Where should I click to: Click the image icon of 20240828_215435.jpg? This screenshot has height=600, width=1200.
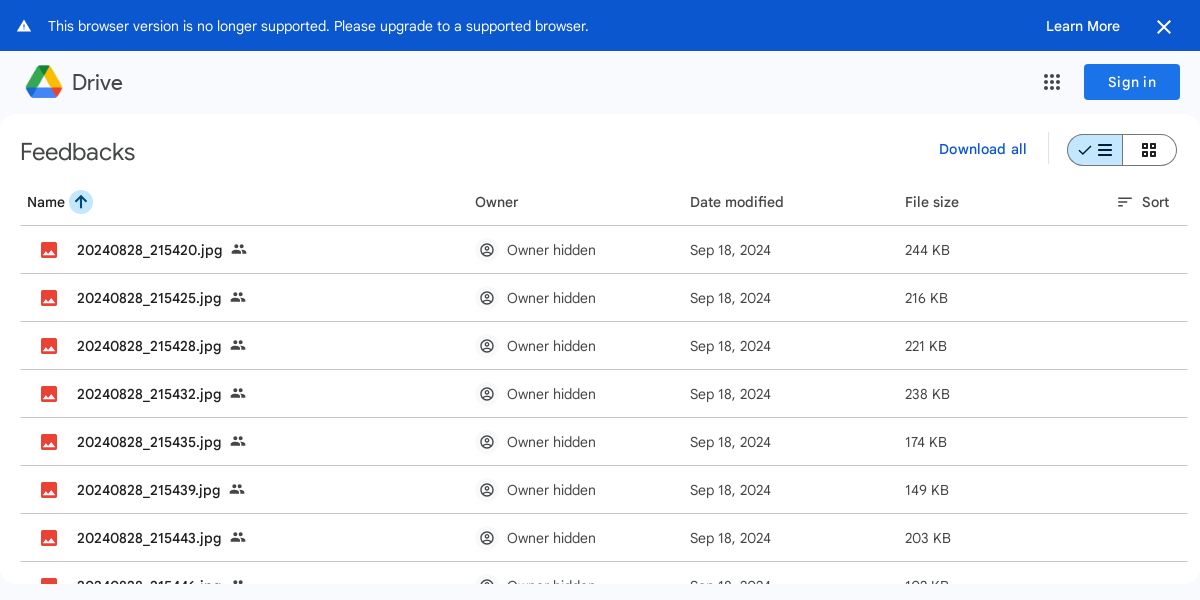[x=49, y=442]
